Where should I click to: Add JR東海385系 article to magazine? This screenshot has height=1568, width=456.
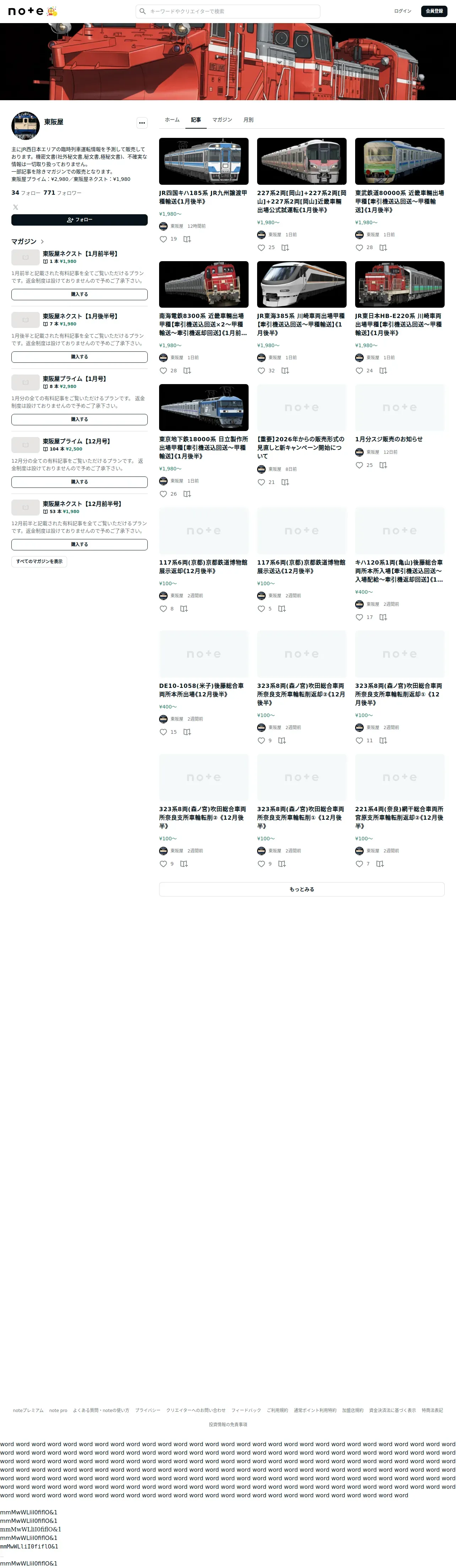point(285,371)
